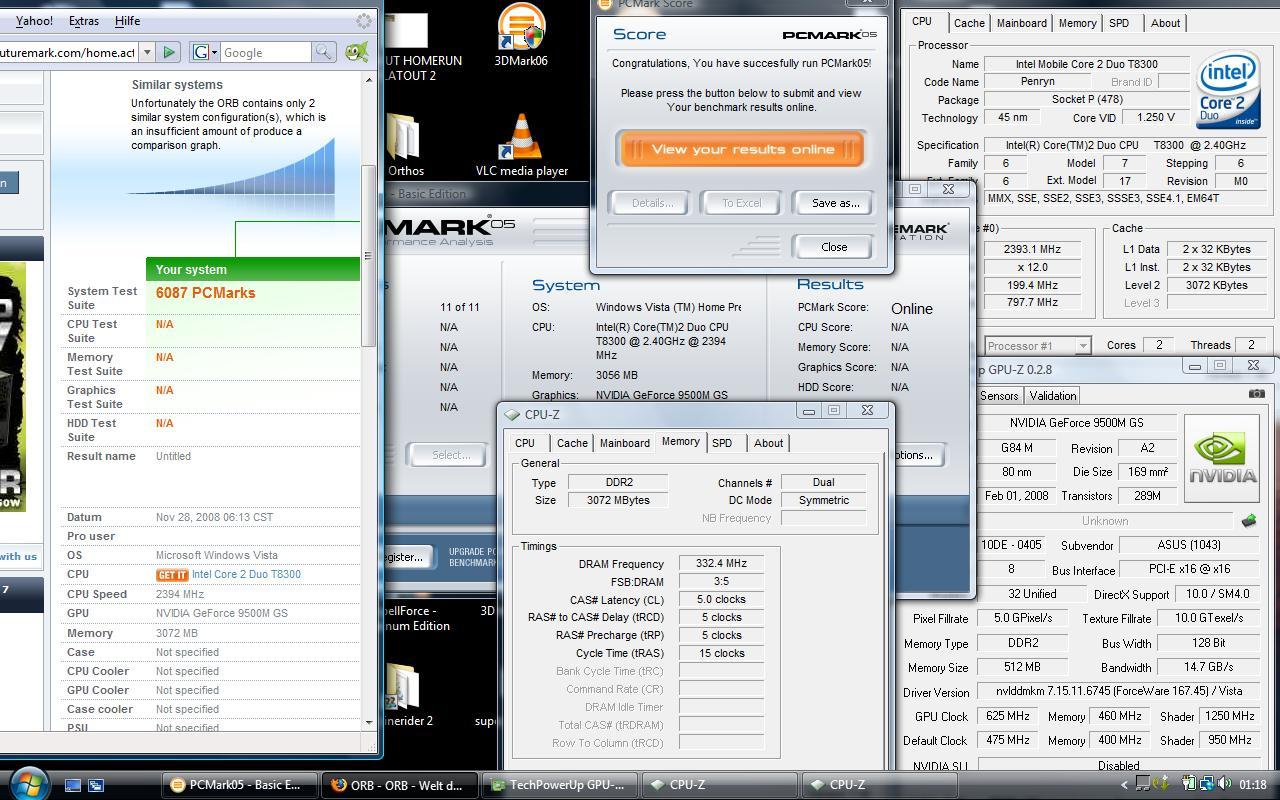1280x800 pixels.
Task: Open the Yahoo! menu item
Action: [34, 20]
